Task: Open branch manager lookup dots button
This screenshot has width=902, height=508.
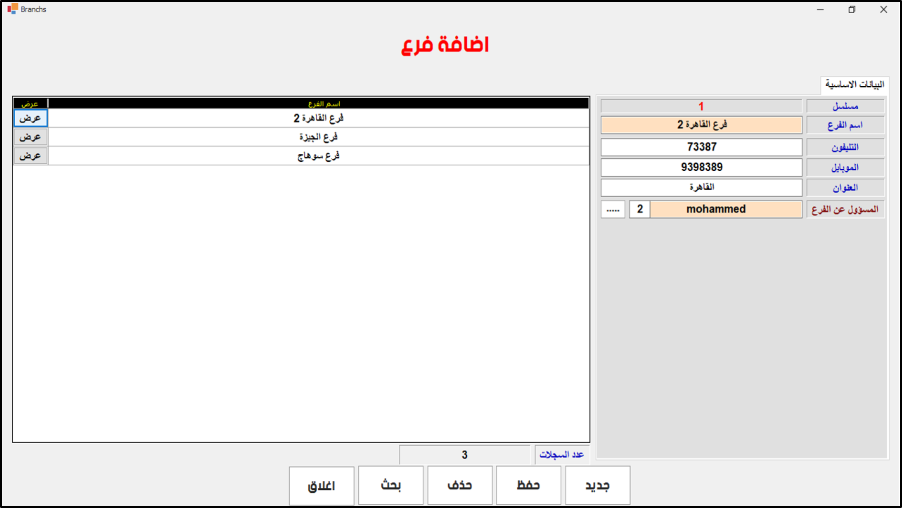Action: point(613,210)
